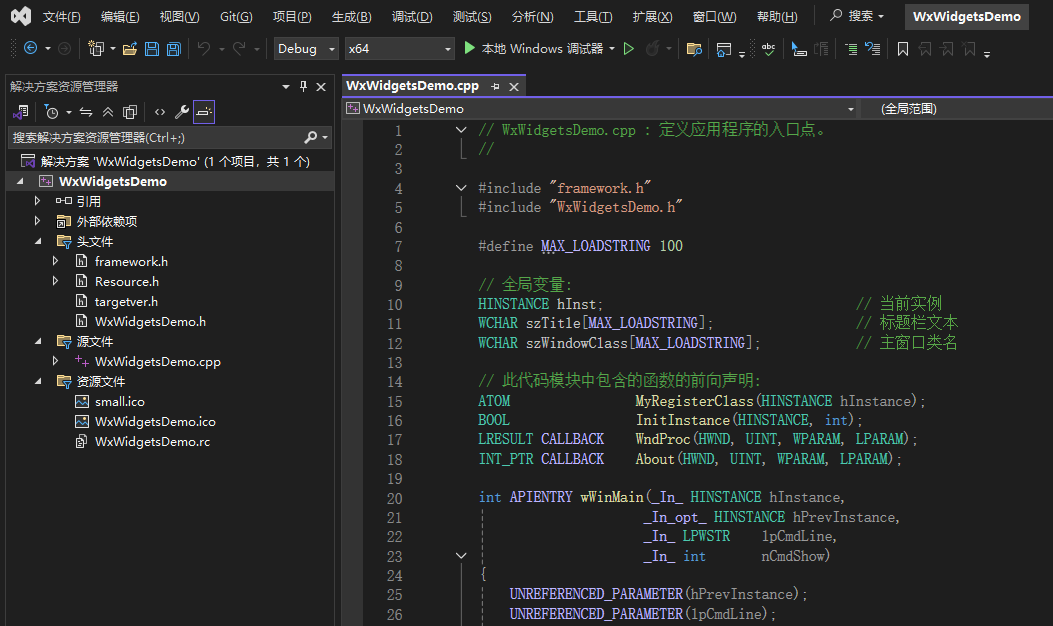Image resolution: width=1053 pixels, height=626 pixels.
Task: Open the Git(G) menu
Action: [x=236, y=16]
